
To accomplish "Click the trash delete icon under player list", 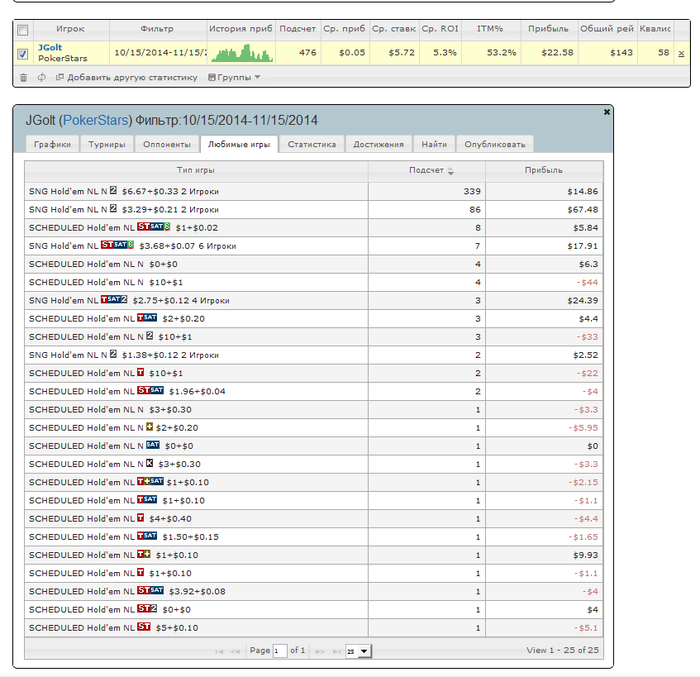I will [x=24, y=78].
